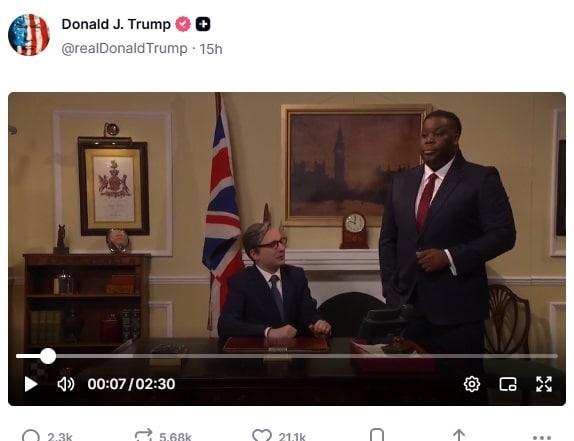The width and height of the screenshot is (574, 441).
Task: Expand the video to fullscreen
Action: pyautogui.click(x=544, y=384)
